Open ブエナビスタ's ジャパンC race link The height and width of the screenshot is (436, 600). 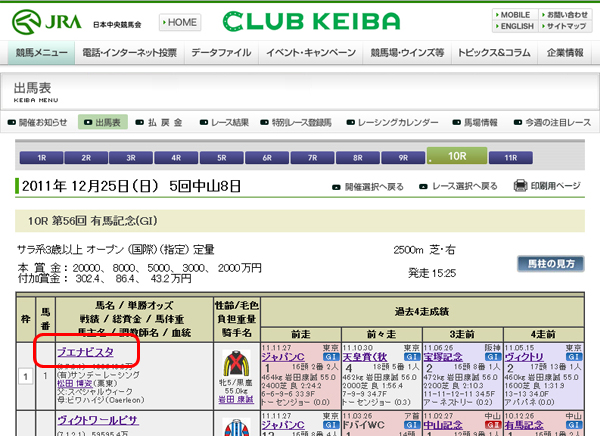coord(283,357)
